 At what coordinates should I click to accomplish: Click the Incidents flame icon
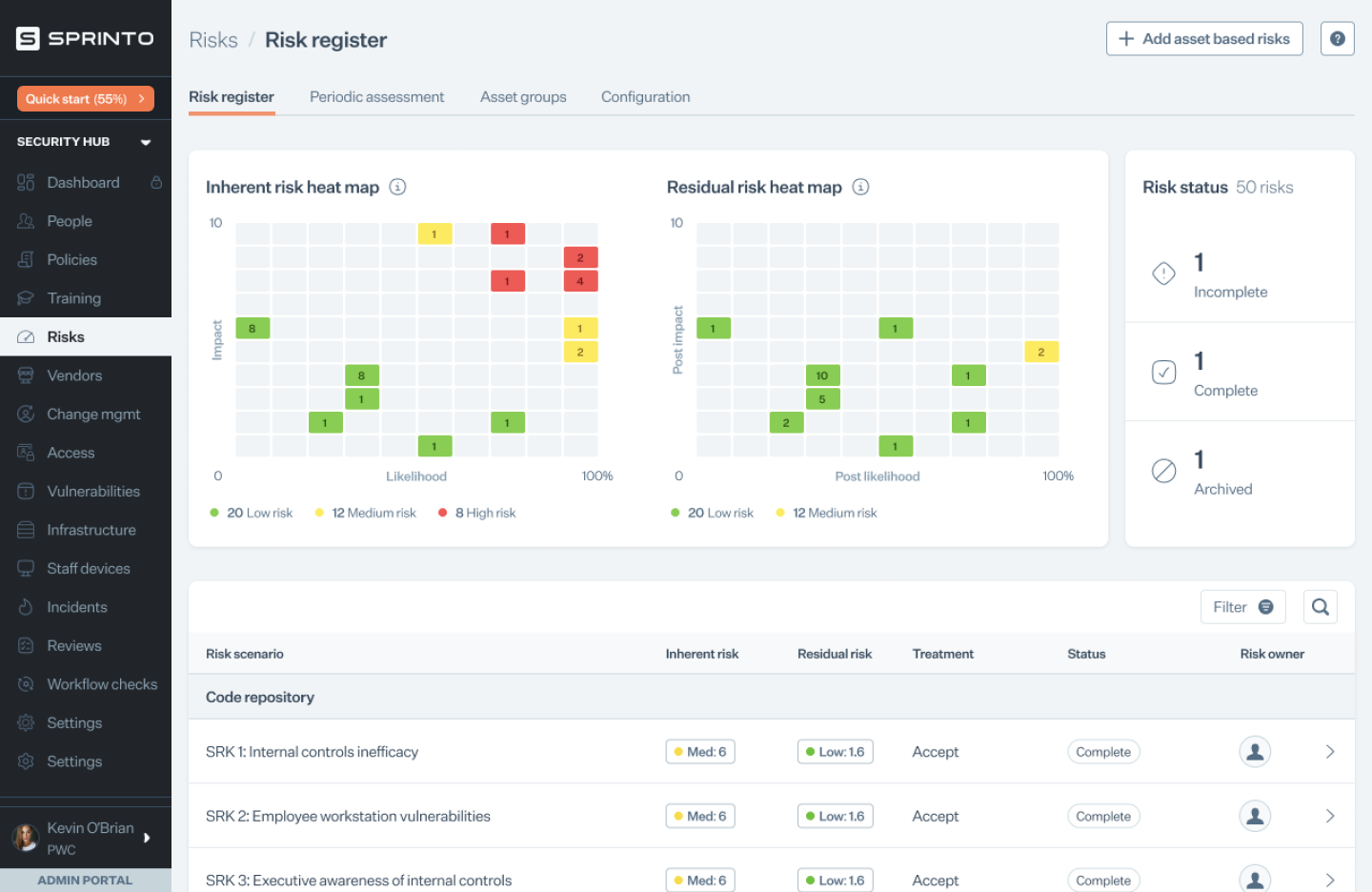pos(26,607)
